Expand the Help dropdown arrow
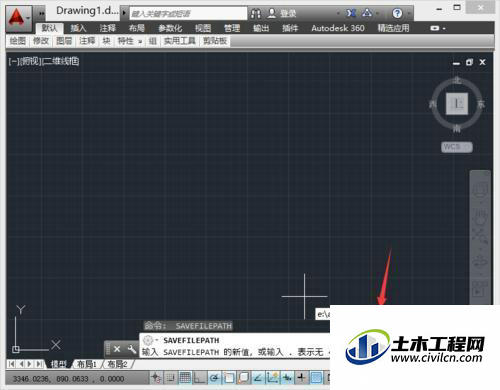 [x=409, y=14]
